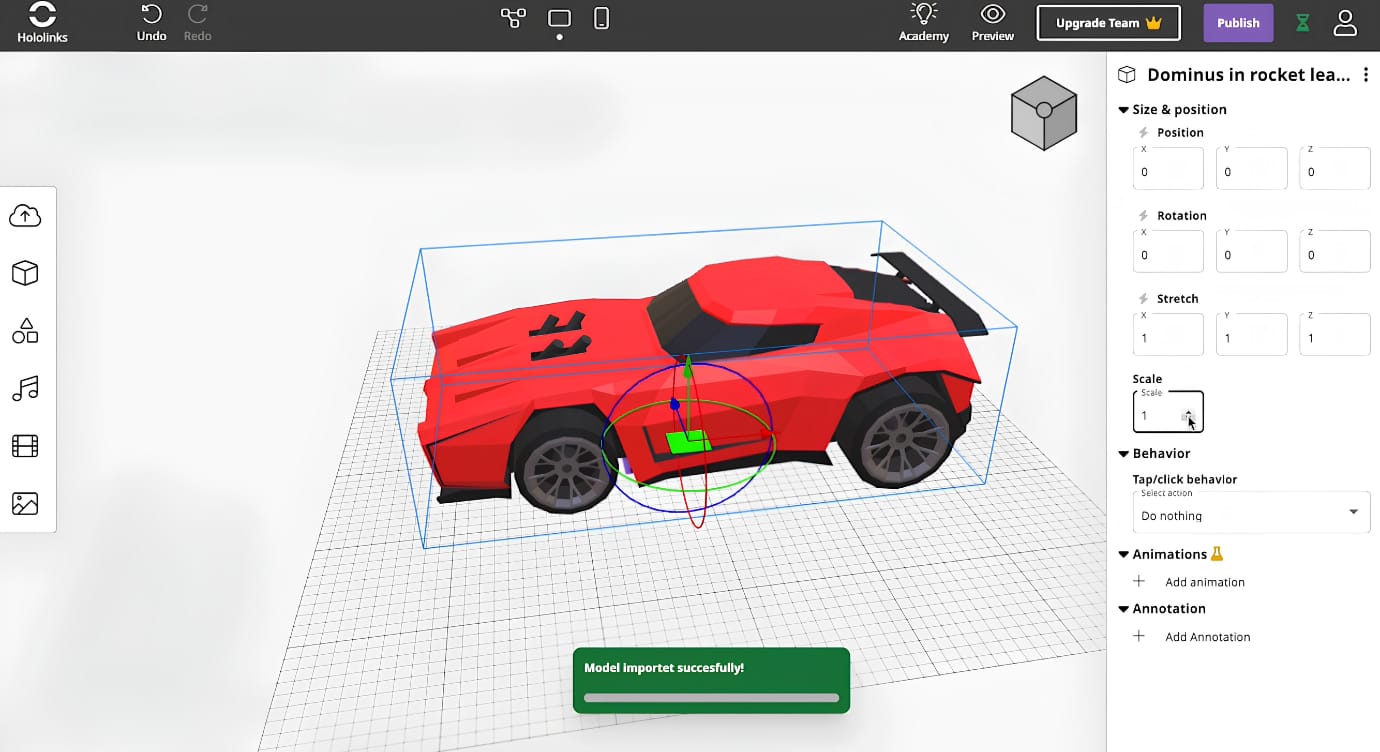Screen dimensions: 1380x752
Task: Click the Stretch Y input field
Action: pyautogui.click(x=1251, y=334)
